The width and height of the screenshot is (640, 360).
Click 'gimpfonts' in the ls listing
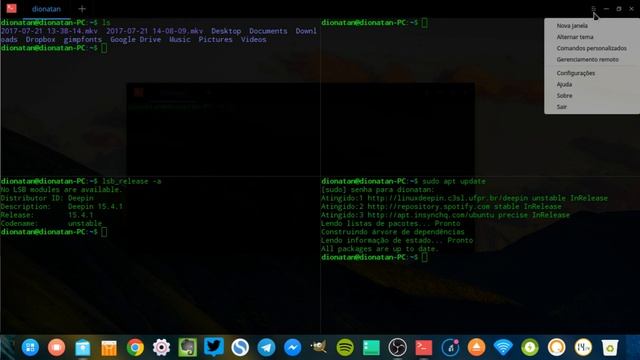pyautogui.click(x=82, y=40)
